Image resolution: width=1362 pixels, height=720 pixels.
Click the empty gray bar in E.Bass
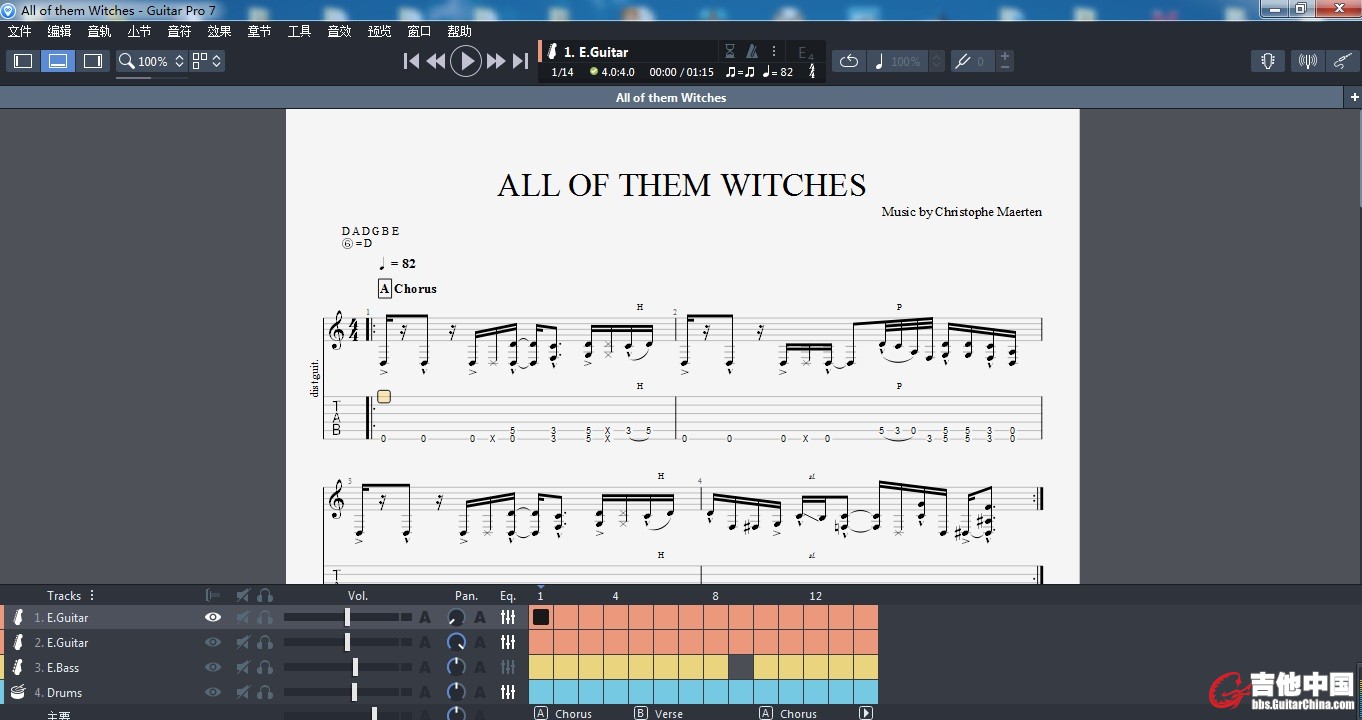coord(741,667)
